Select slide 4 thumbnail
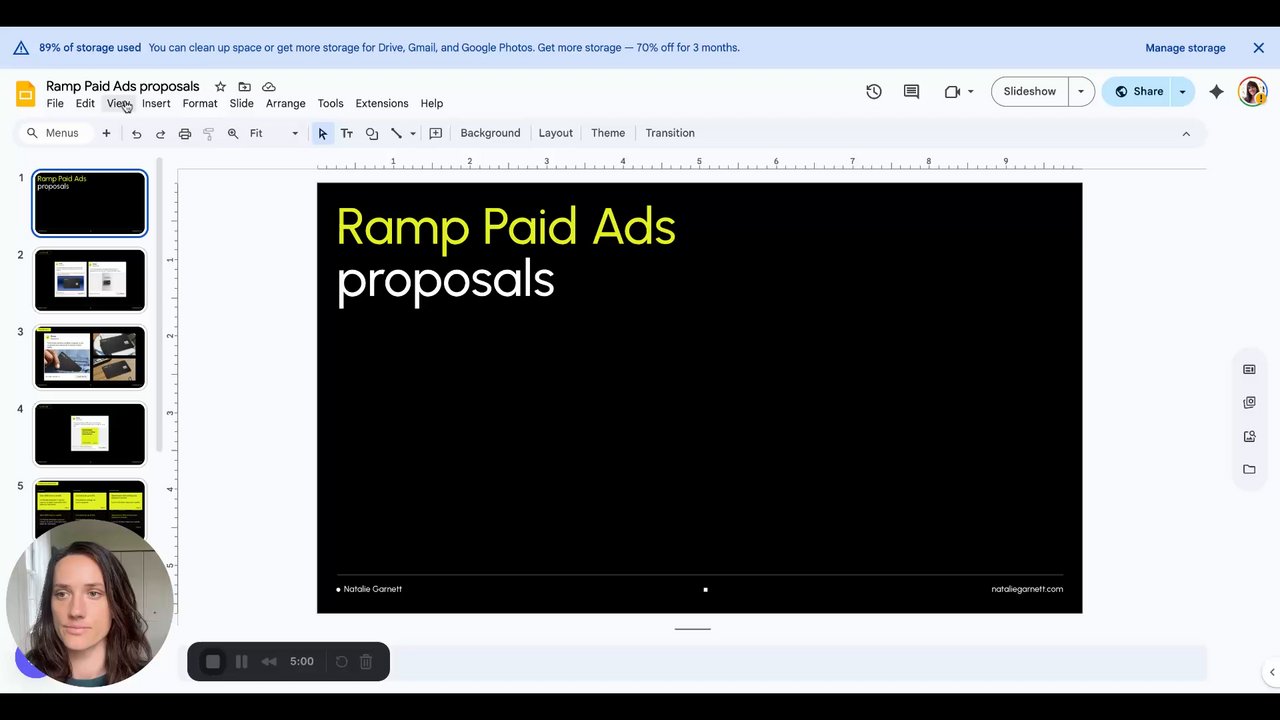The height and width of the screenshot is (720, 1280). coord(90,434)
